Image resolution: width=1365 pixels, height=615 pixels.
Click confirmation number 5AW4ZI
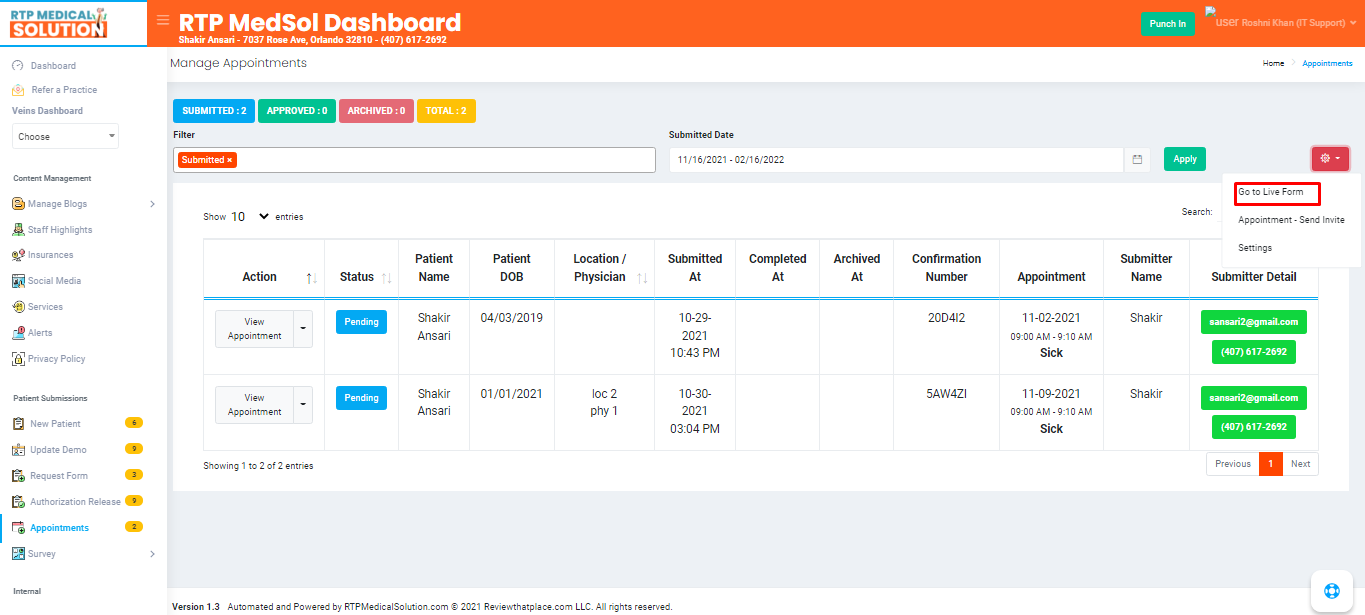coord(946,394)
